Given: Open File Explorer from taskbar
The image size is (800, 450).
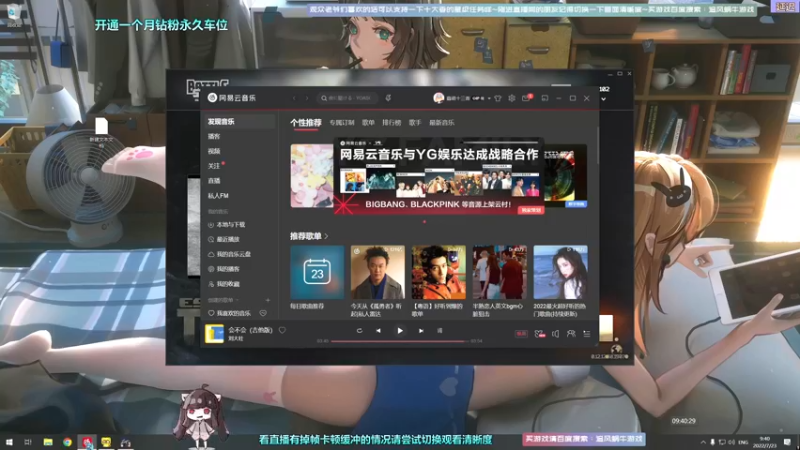Looking at the screenshot, I should (x=48, y=442).
